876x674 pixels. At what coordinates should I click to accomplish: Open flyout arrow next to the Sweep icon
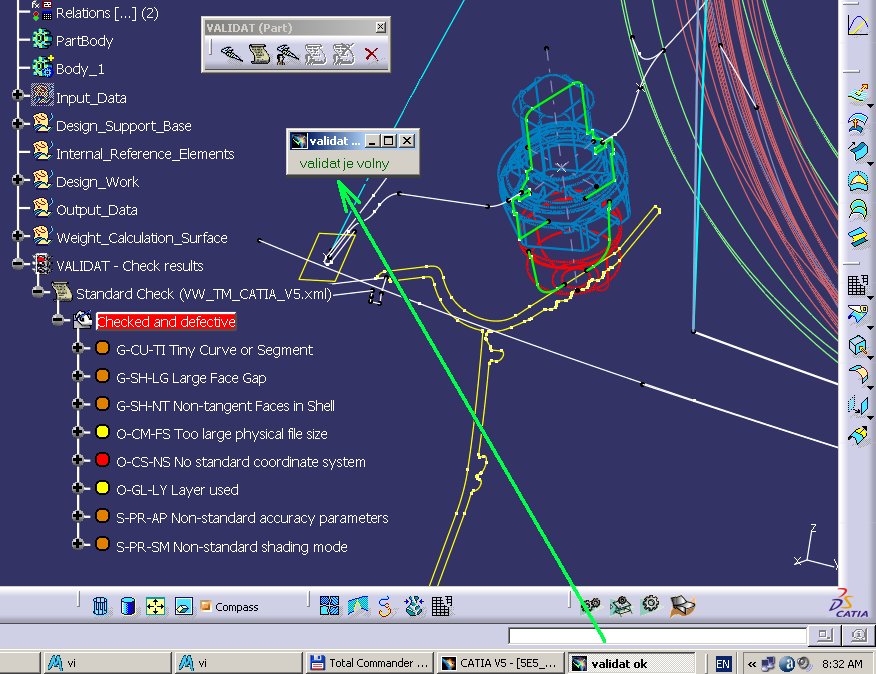(870, 163)
